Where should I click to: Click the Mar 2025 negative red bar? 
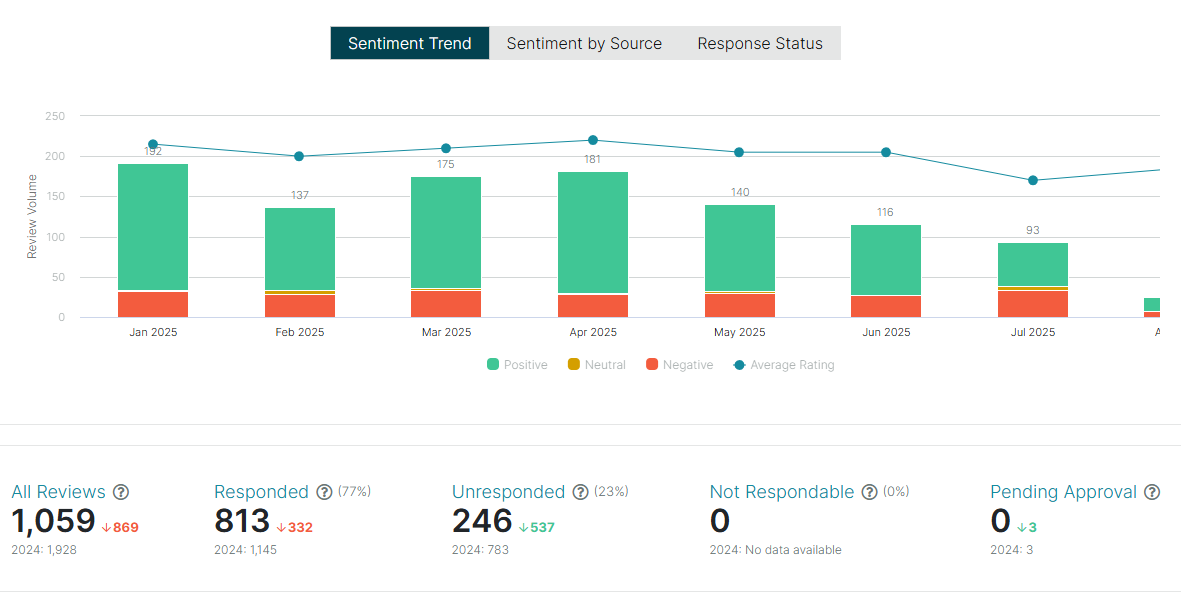coord(446,304)
